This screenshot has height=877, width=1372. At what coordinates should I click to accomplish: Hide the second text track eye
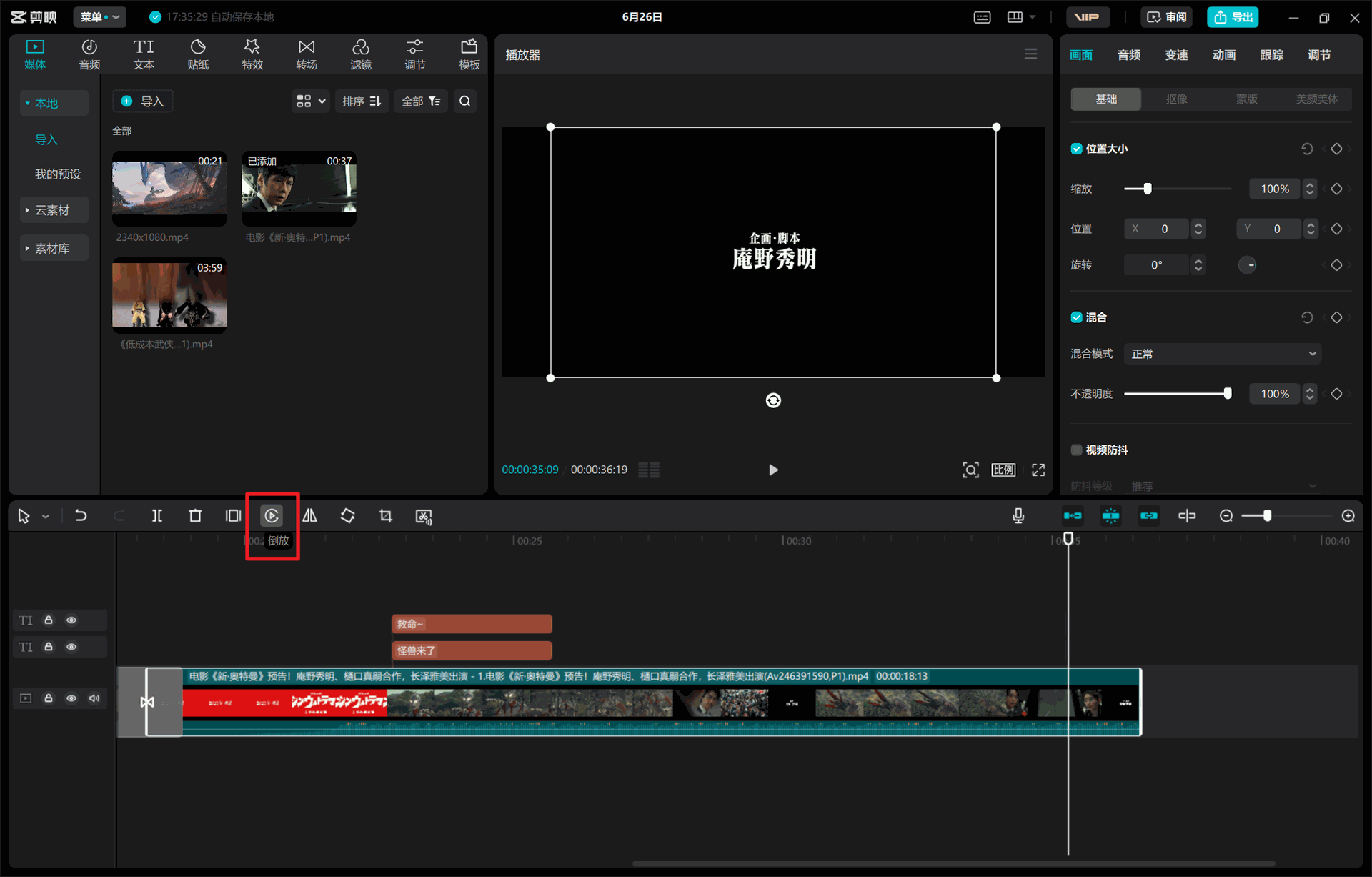click(71, 647)
